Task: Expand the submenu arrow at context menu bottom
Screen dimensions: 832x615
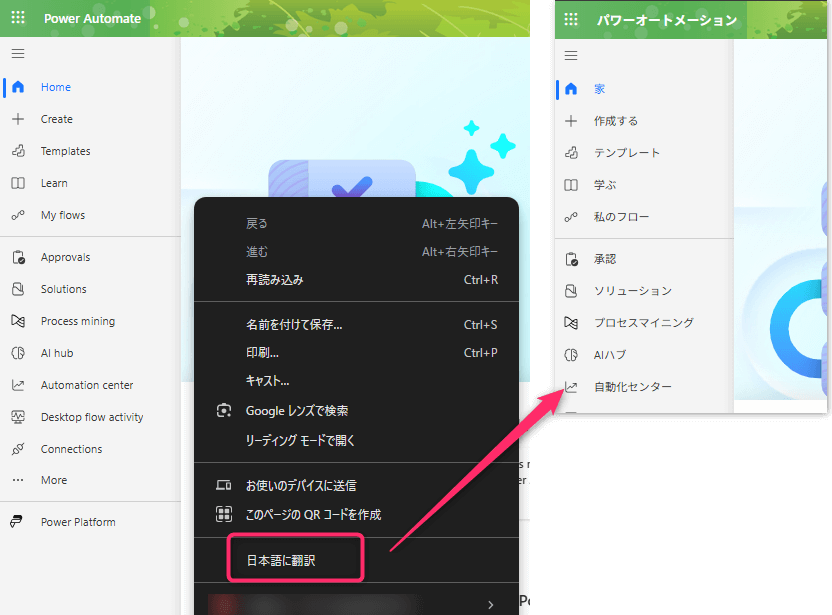Action: [491, 605]
